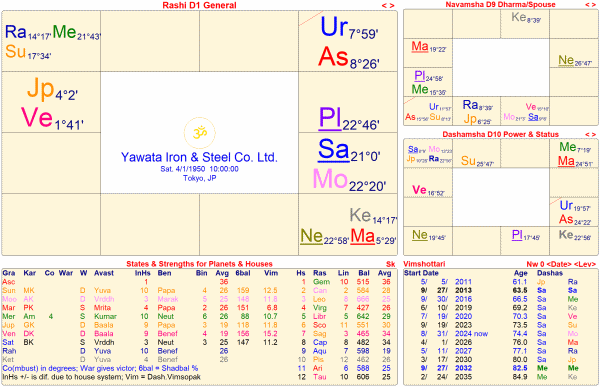Click the Sa Saturn glyph at 21°0'
This screenshot has width=600, height=387.
point(334,149)
